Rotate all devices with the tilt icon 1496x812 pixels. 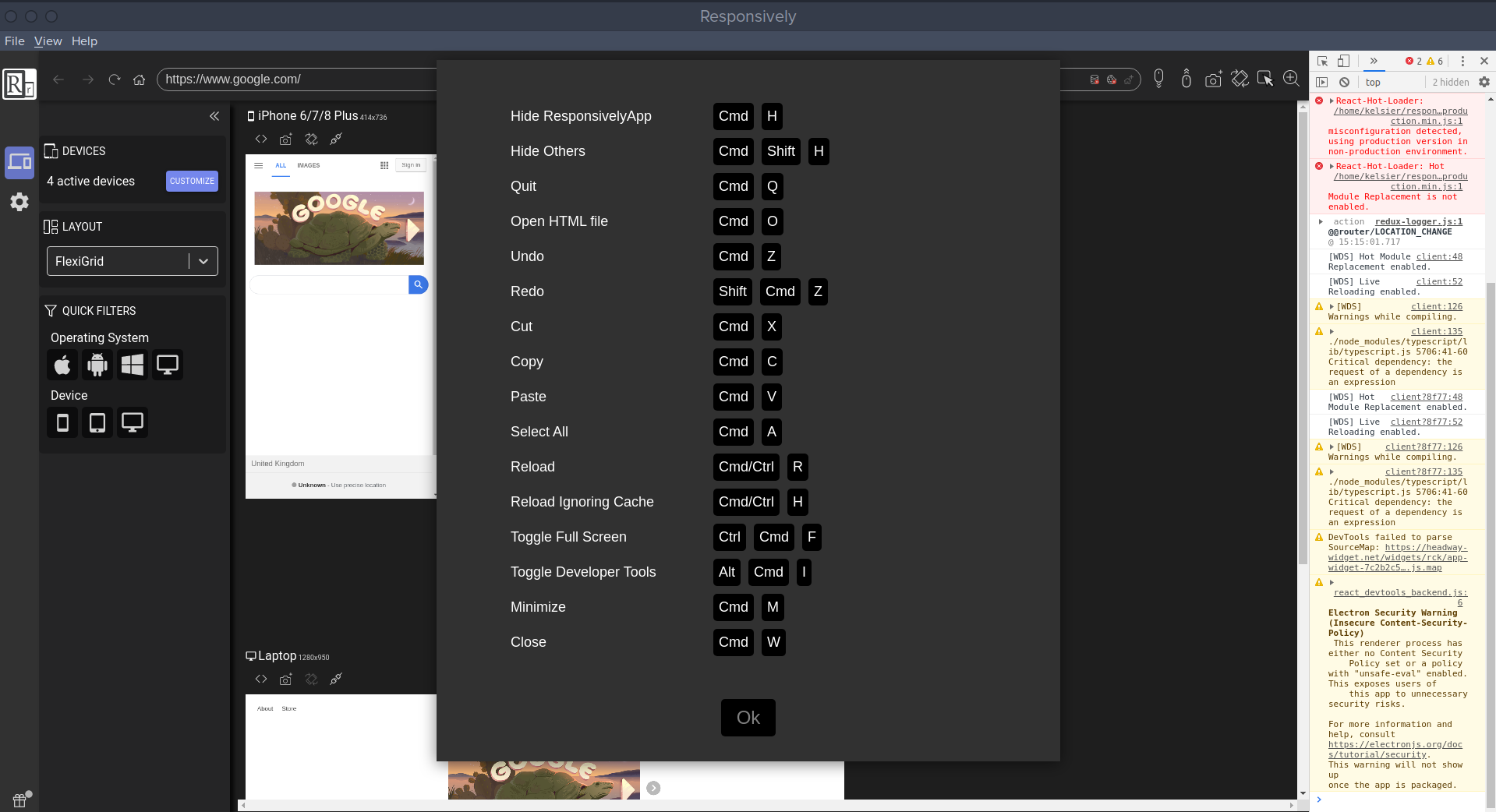1240,79
